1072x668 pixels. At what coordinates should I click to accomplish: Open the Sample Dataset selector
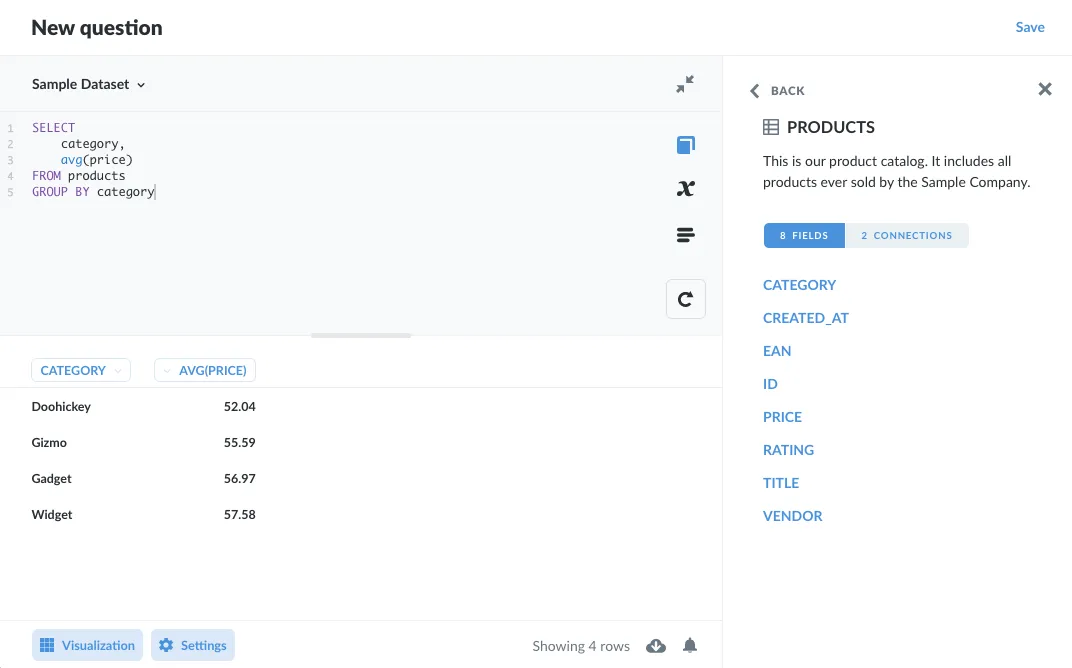coord(89,84)
